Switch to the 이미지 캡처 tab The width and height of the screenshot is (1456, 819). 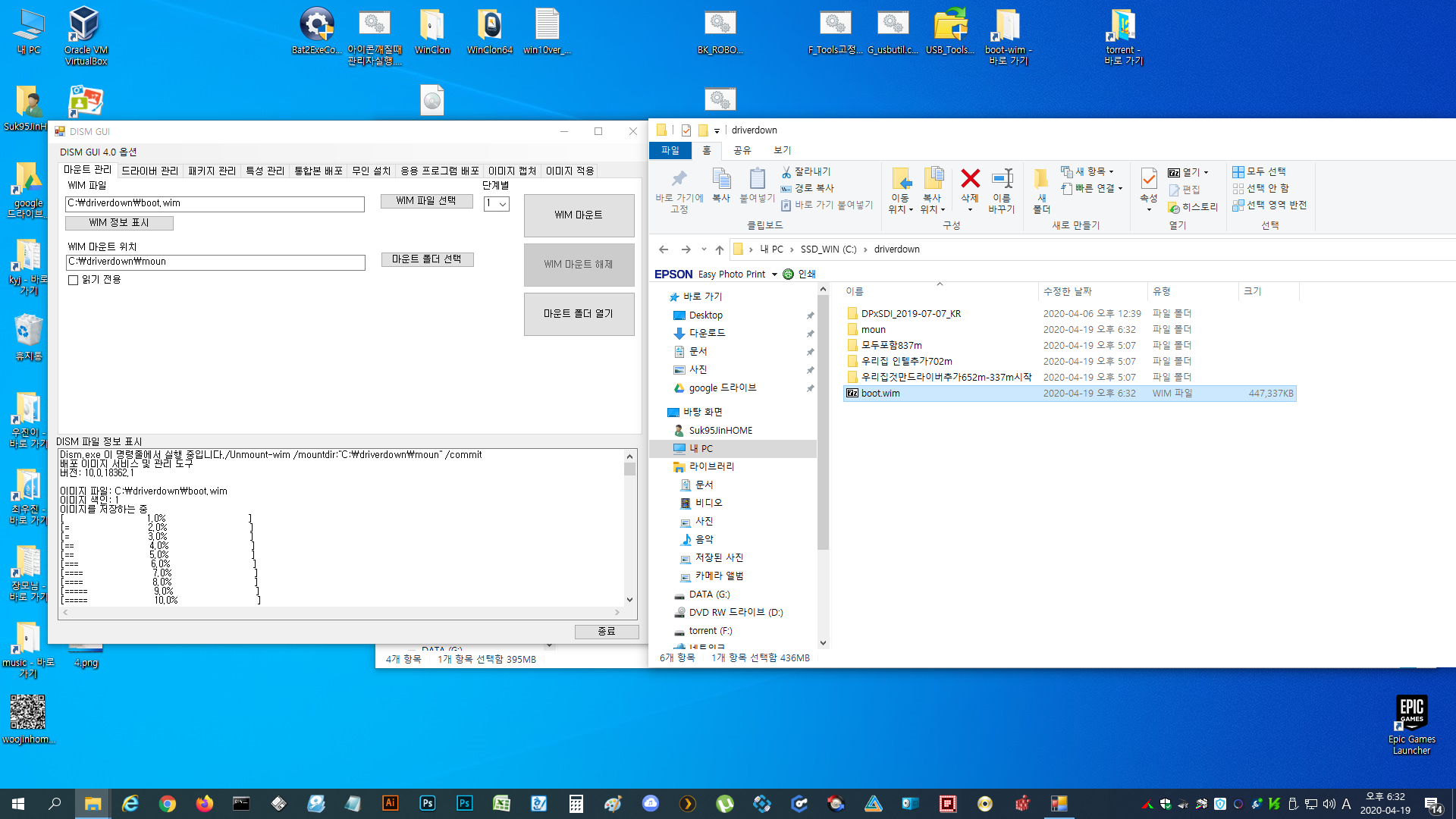512,171
